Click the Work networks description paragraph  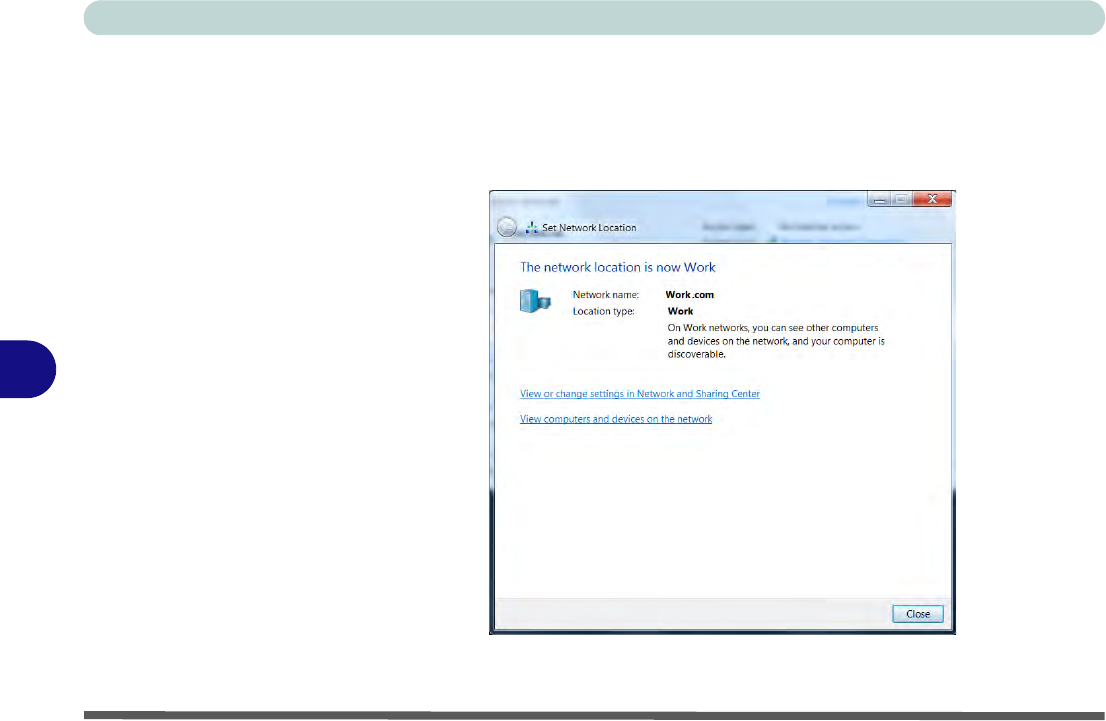coord(776,340)
